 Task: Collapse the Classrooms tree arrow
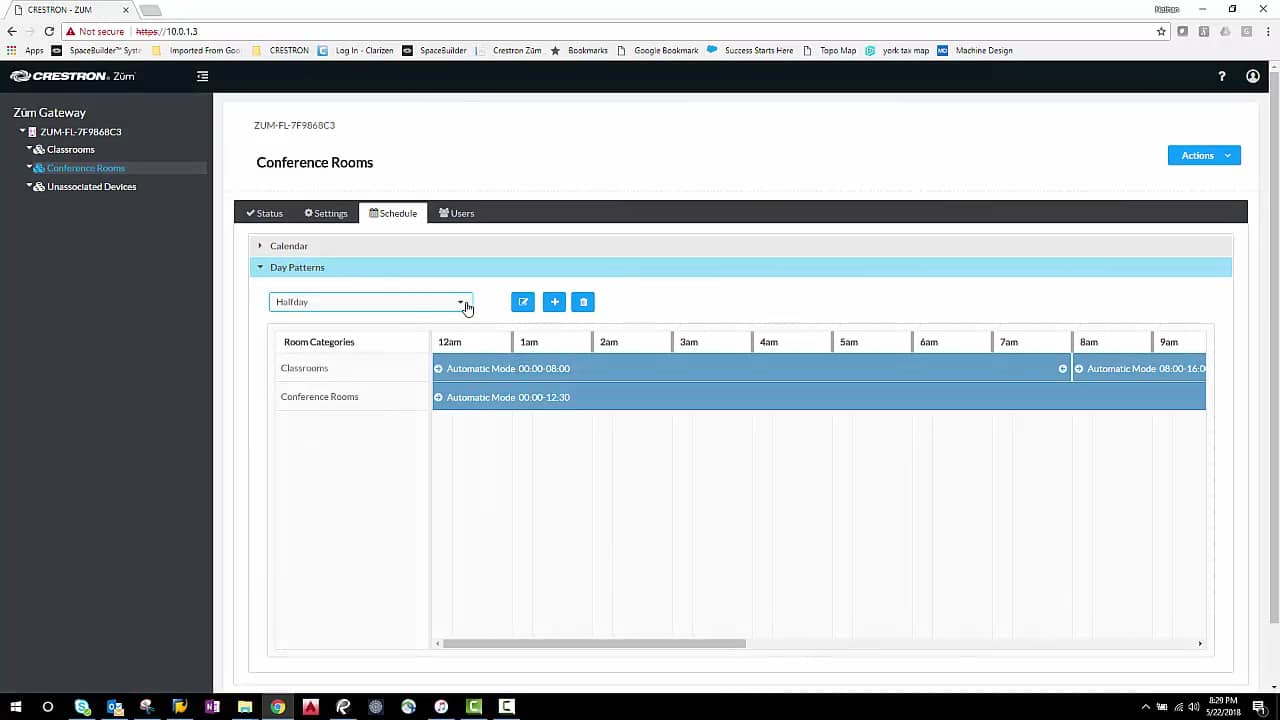(30, 149)
